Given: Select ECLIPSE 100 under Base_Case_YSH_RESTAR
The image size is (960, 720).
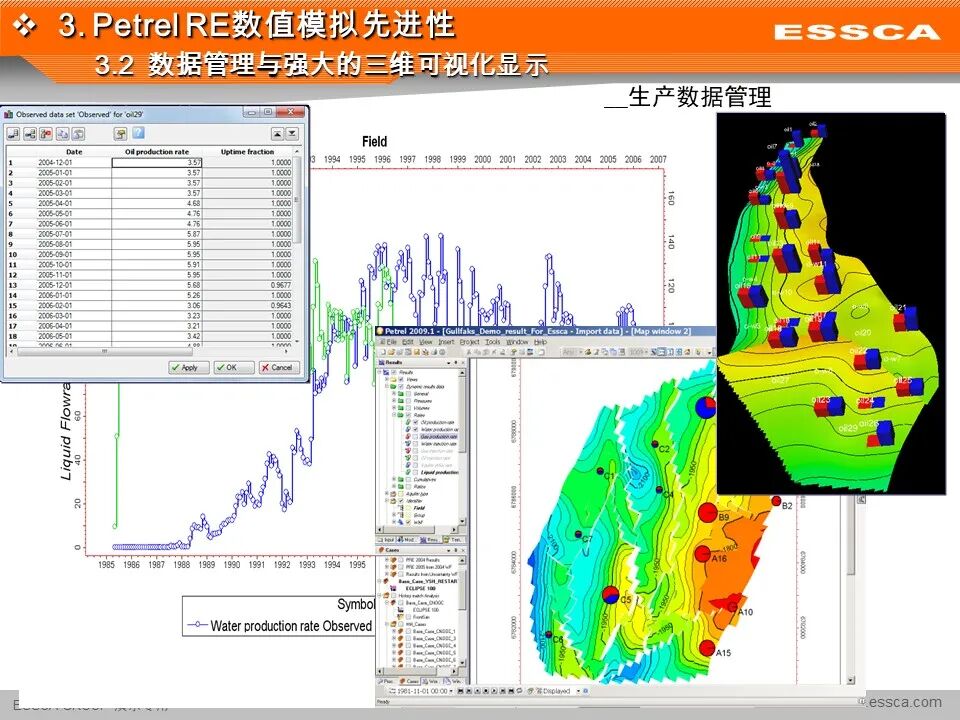Looking at the screenshot, I should (x=421, y=588).
